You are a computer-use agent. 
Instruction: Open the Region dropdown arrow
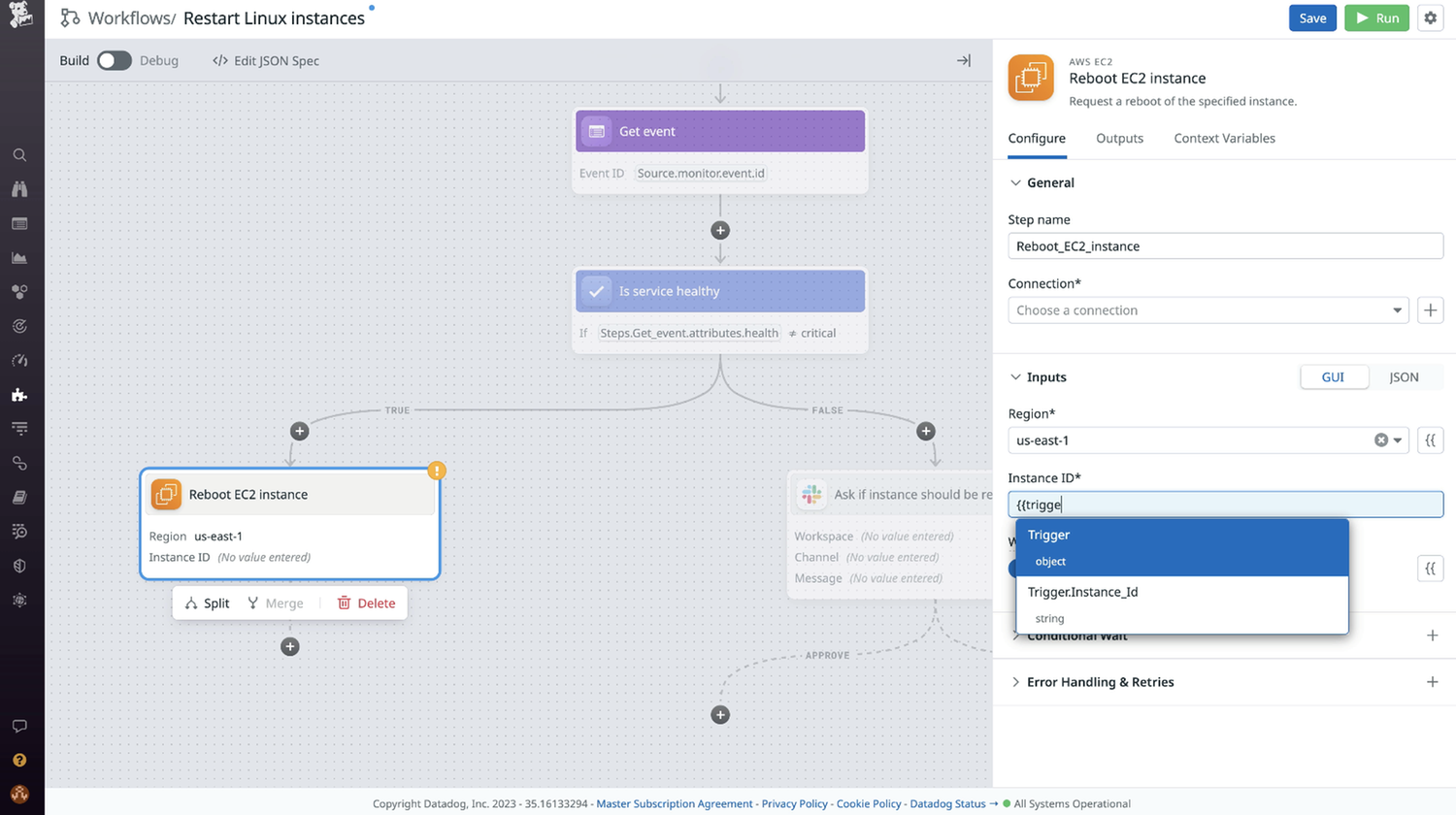tap(1398, 440)
